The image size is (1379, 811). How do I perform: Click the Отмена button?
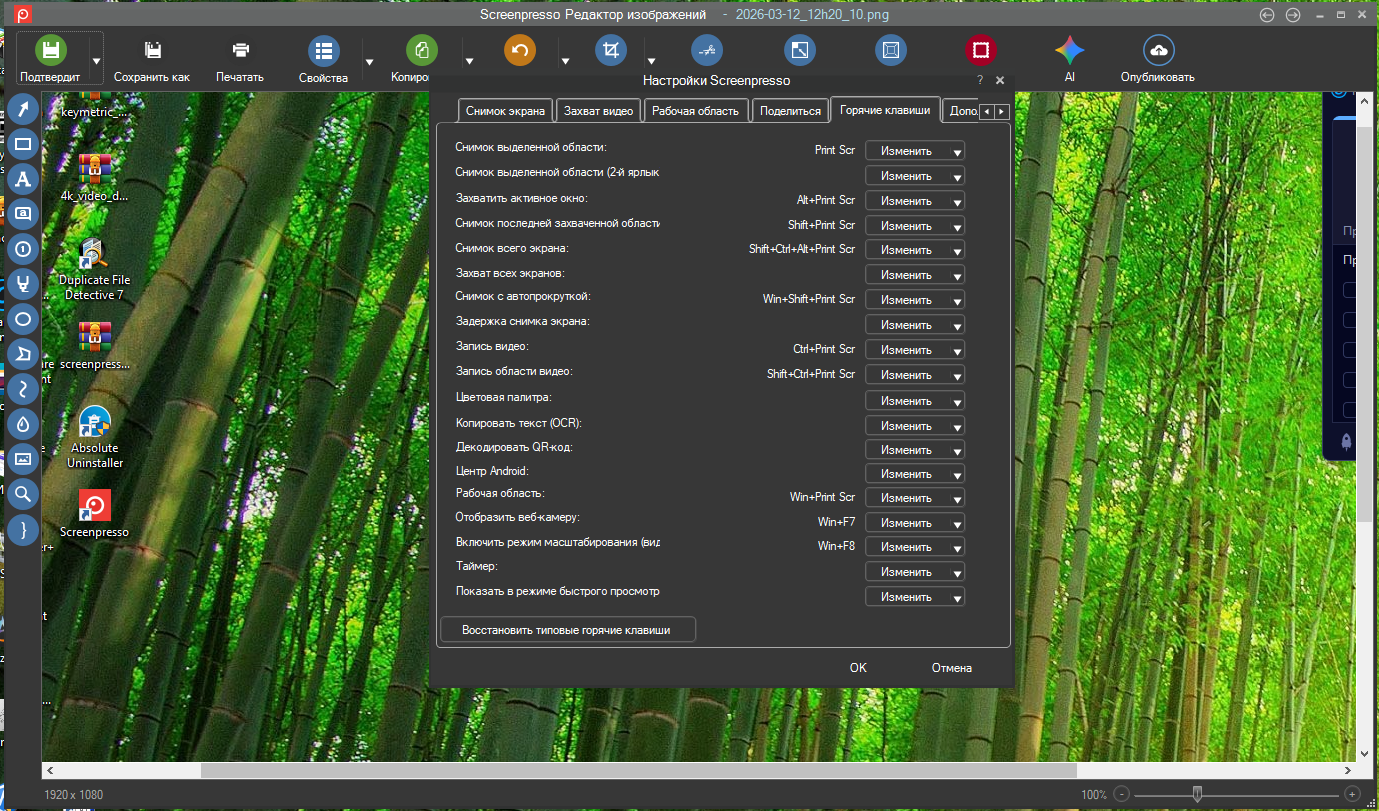point(951,668)
